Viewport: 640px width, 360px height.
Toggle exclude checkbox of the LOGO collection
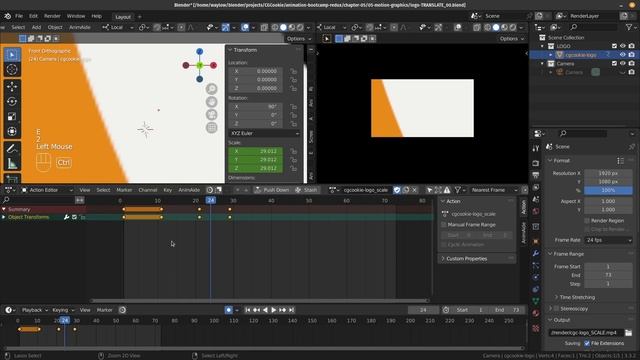pyautogui.click(x=614, y=46)
